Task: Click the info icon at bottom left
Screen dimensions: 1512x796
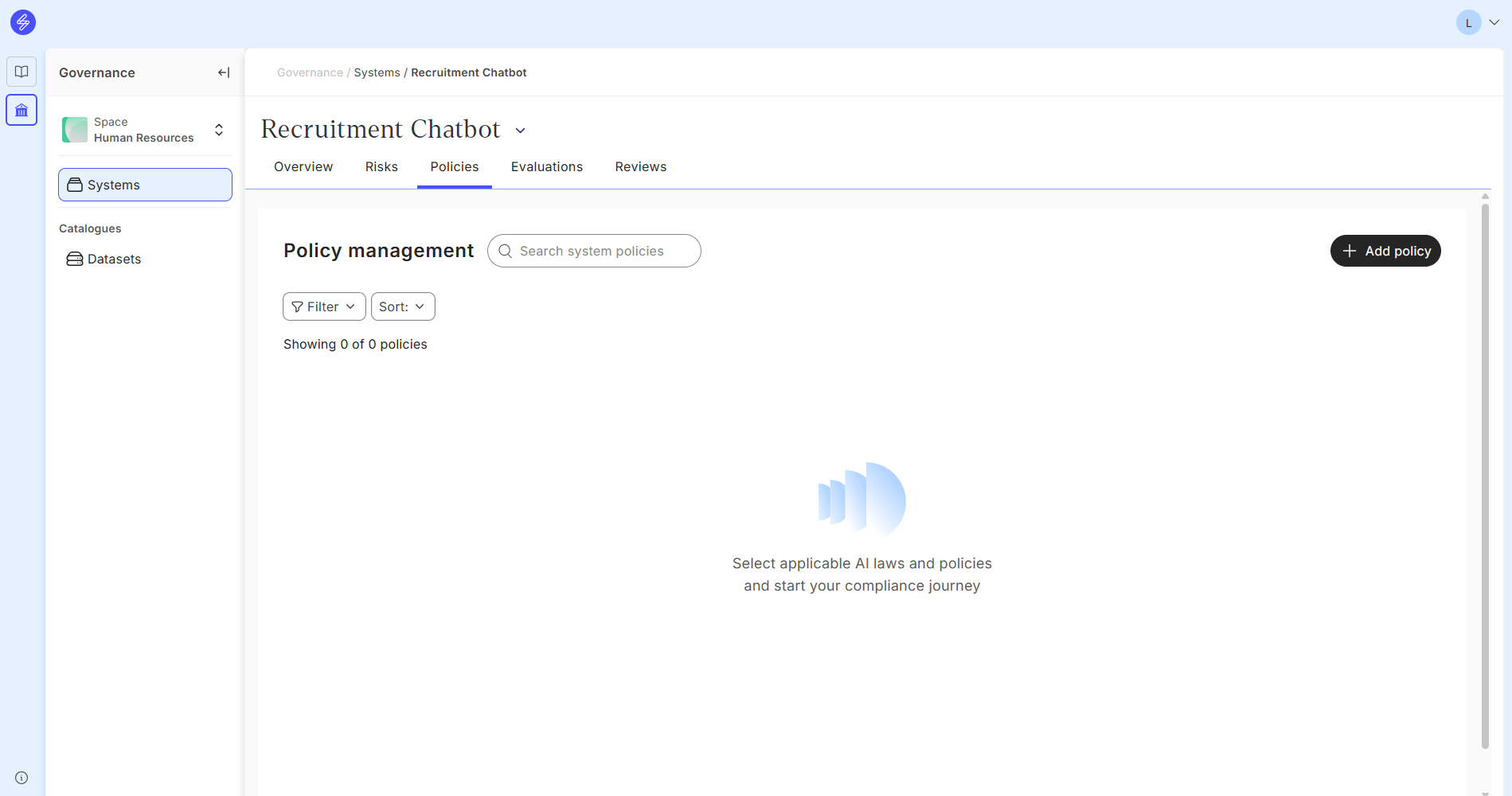Action: [21, 778]
